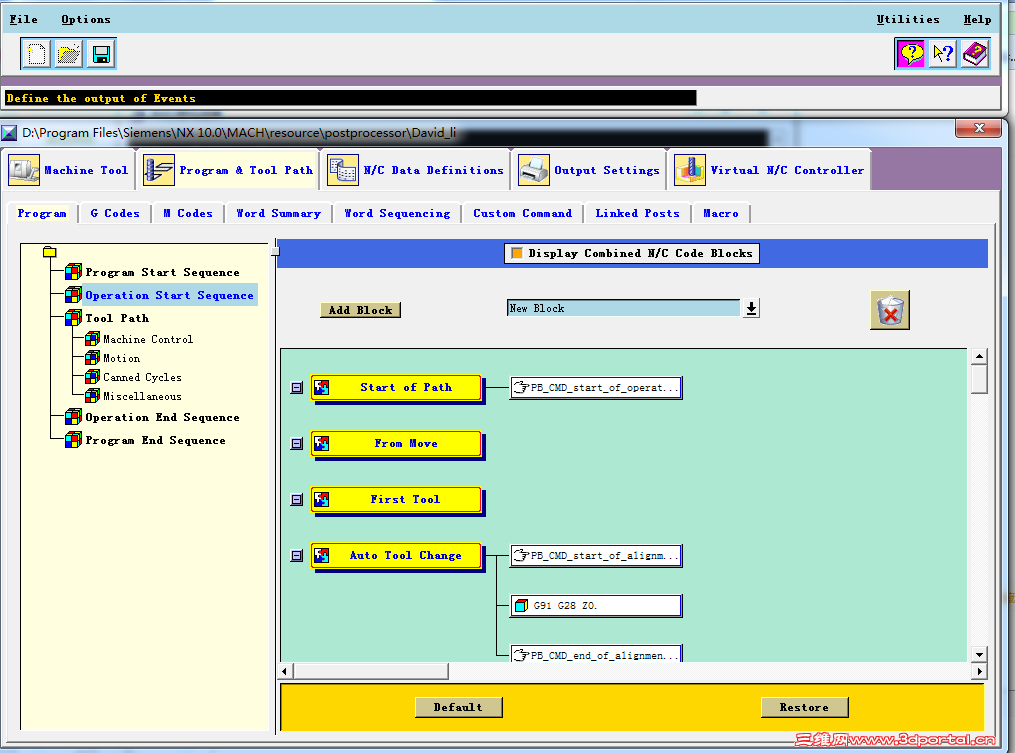Click the From Move event icon
This screenshot has width=1015, height=753.
click(x=322, y=444)
